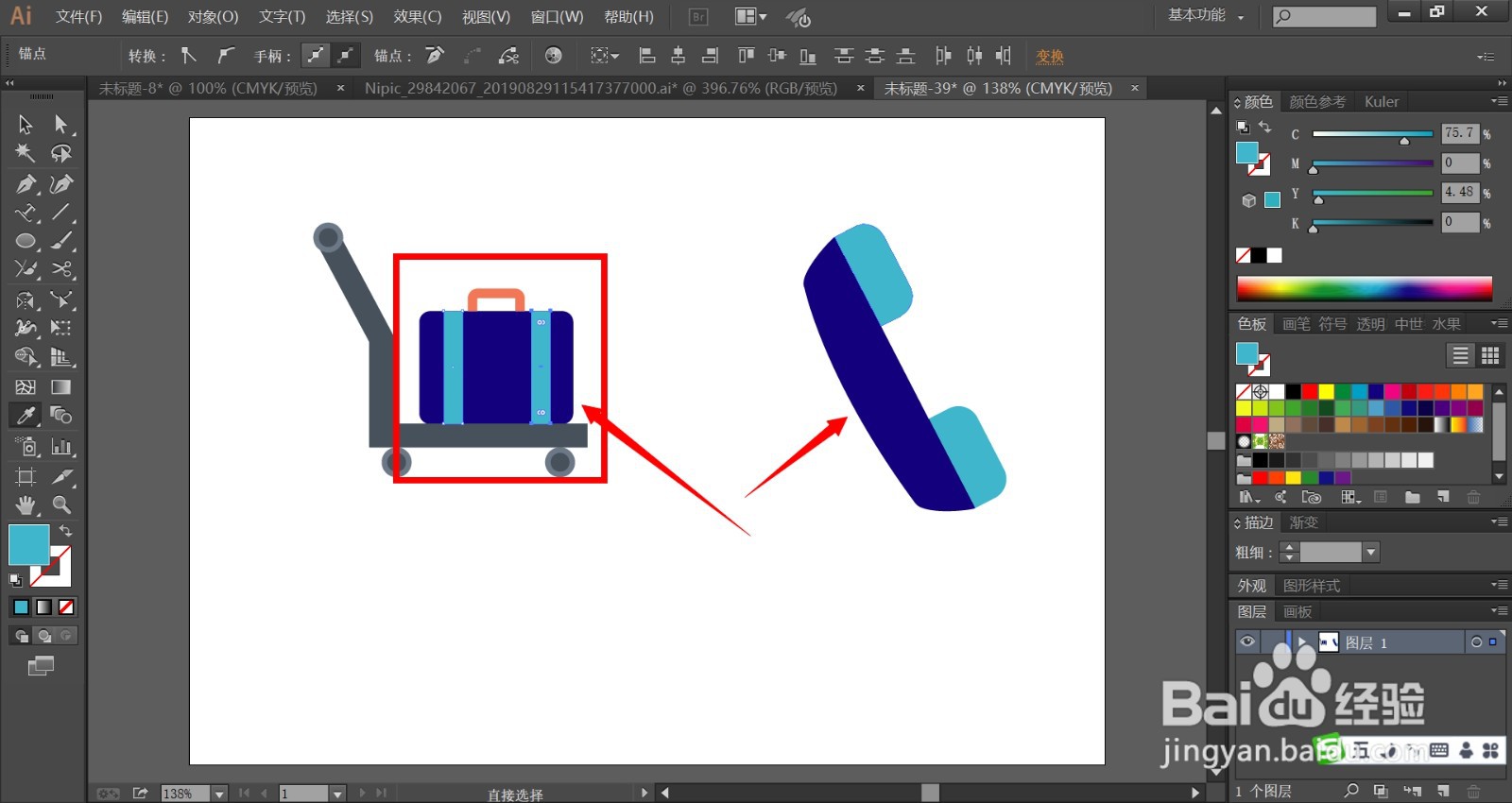Open the 颜色 panel options menu
Screen dimensions: 1512x803
(x=1499, y=101)
